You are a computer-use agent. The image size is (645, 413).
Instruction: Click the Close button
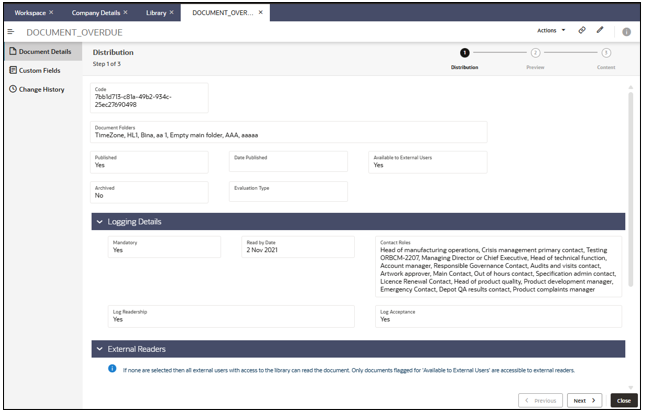point(624,400)
